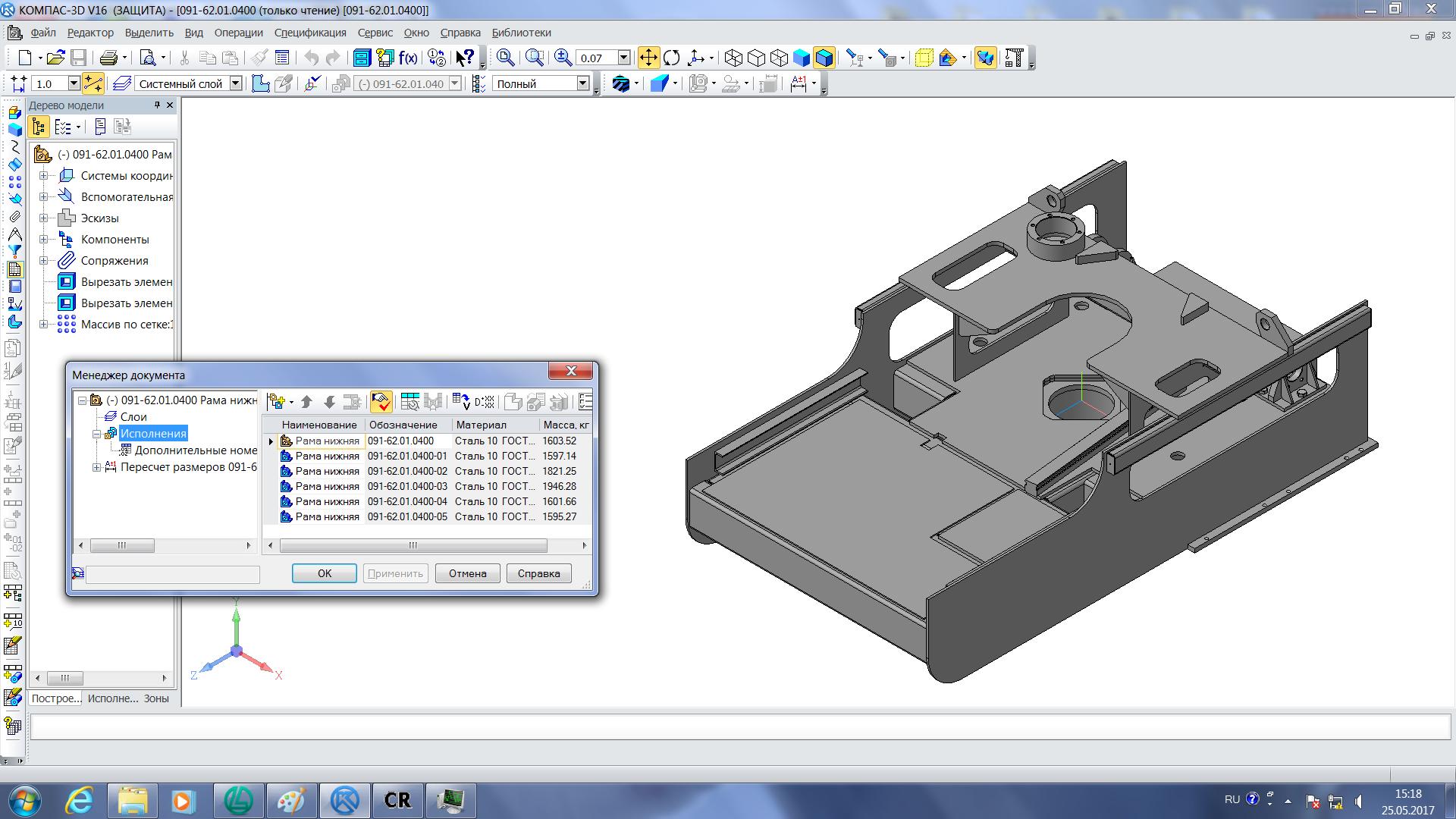
Task: Open the Полный display mode dropdown
Action: pyautogui.click(x=583, y=83)
